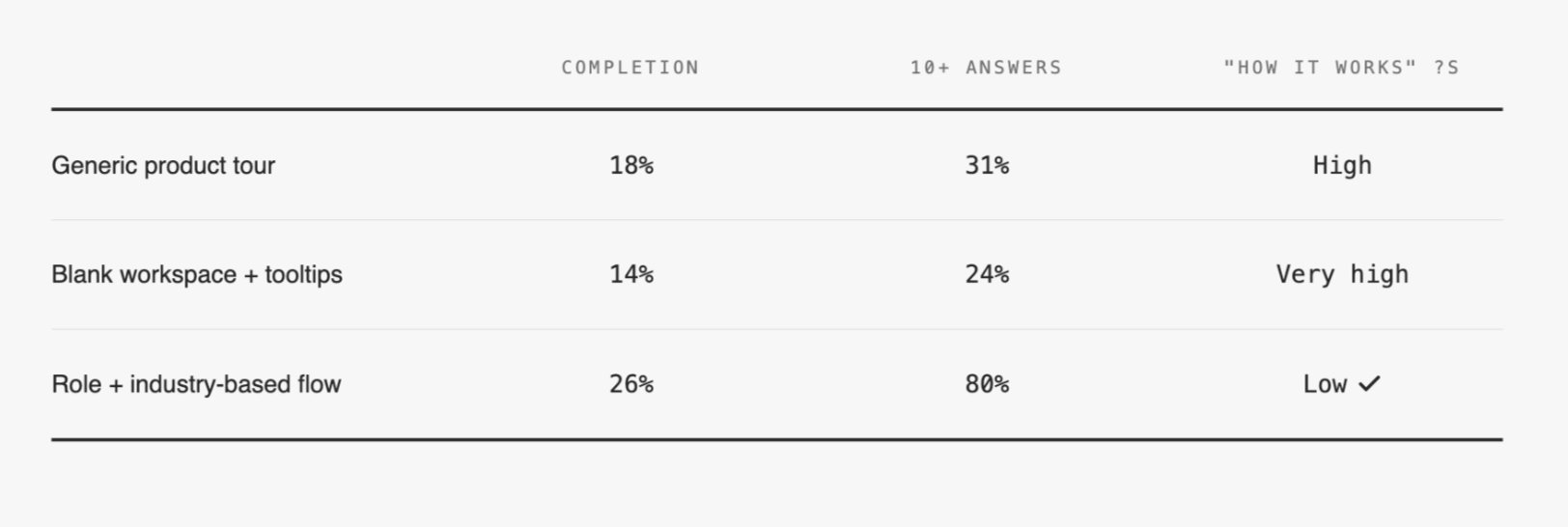Click the COMPLETION column header
Screen dimensions: 1568x527
click(630, 68)
